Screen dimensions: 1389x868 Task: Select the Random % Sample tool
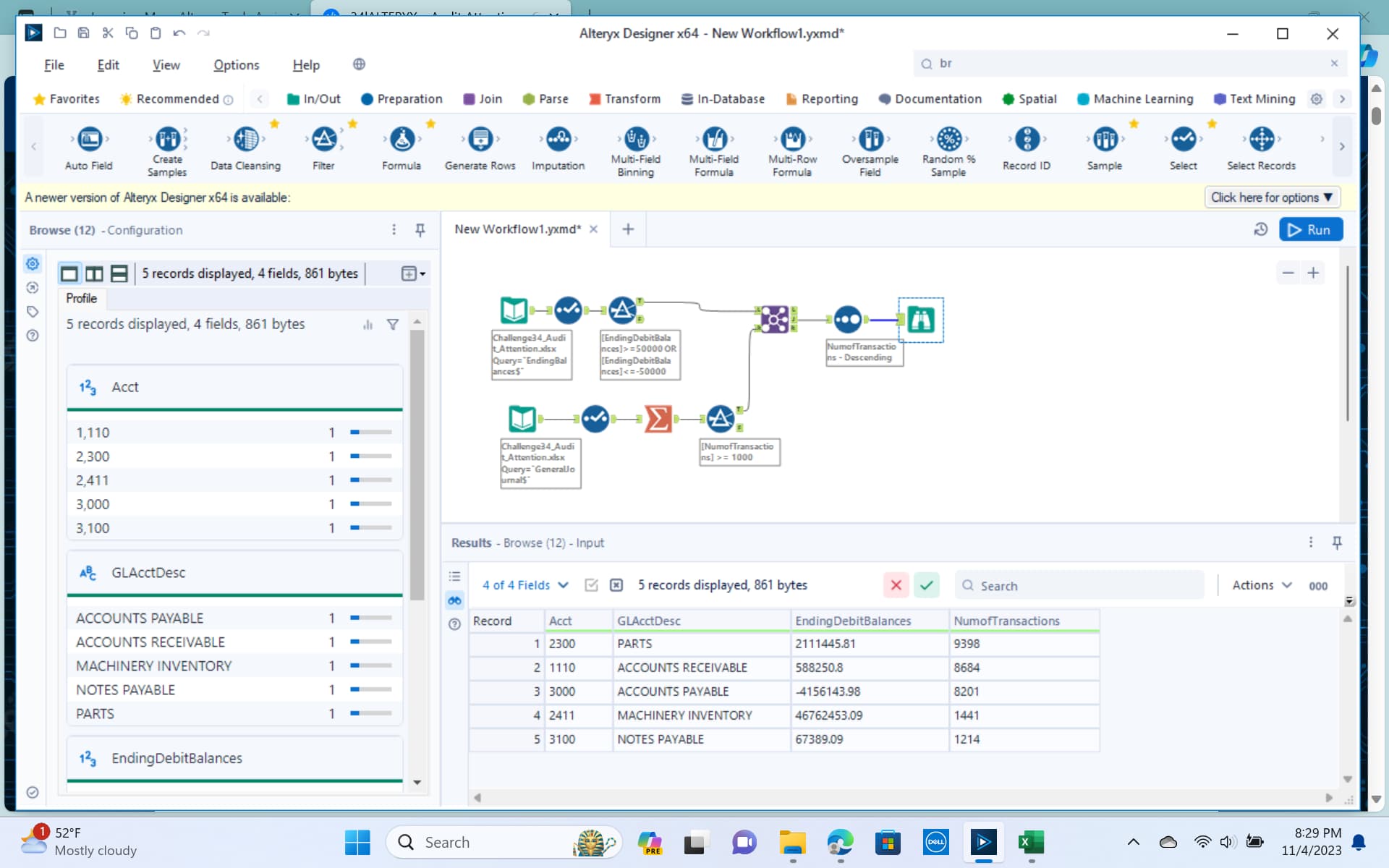pyautogui.click(x=948, y=152)
